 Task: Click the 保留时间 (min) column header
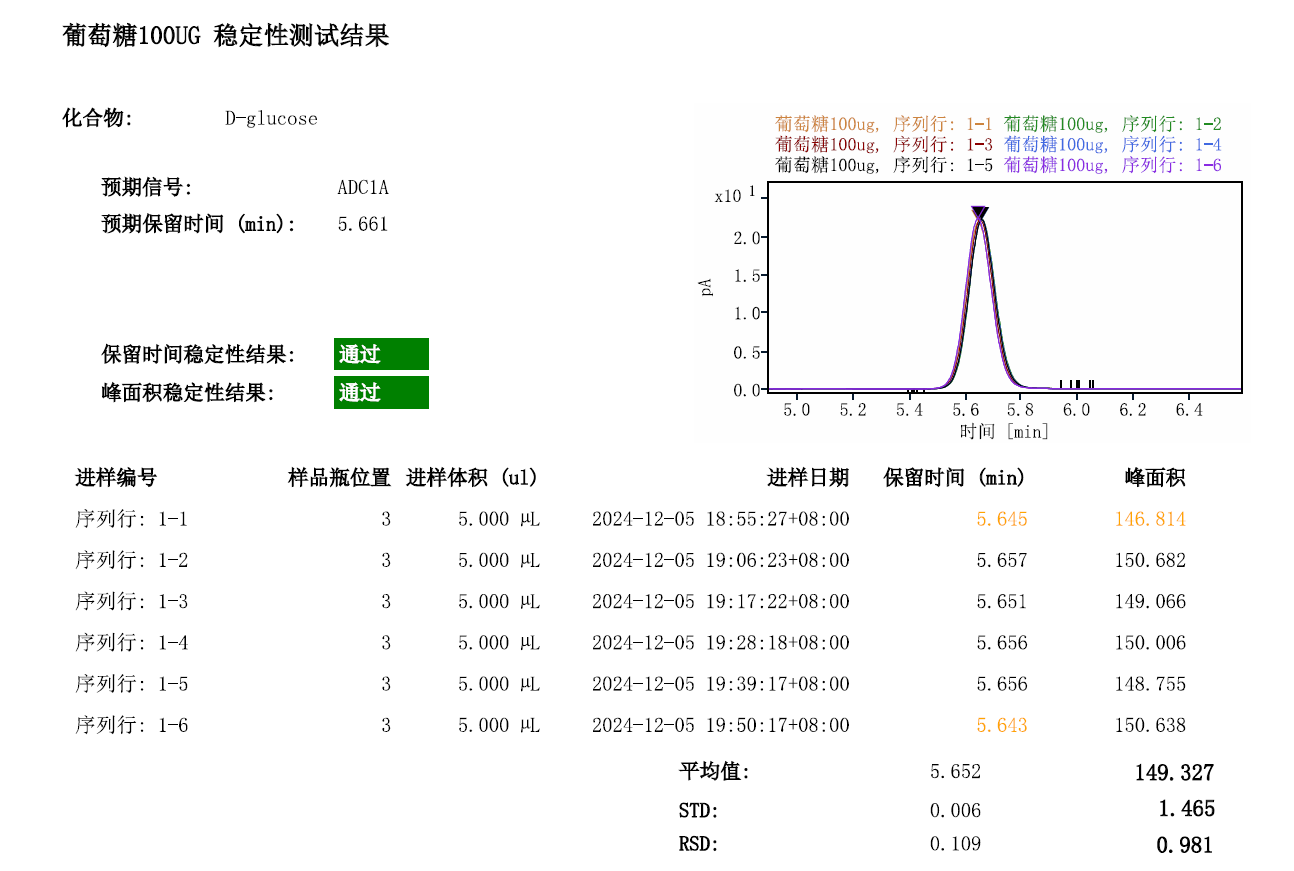[x=955, y=478]
